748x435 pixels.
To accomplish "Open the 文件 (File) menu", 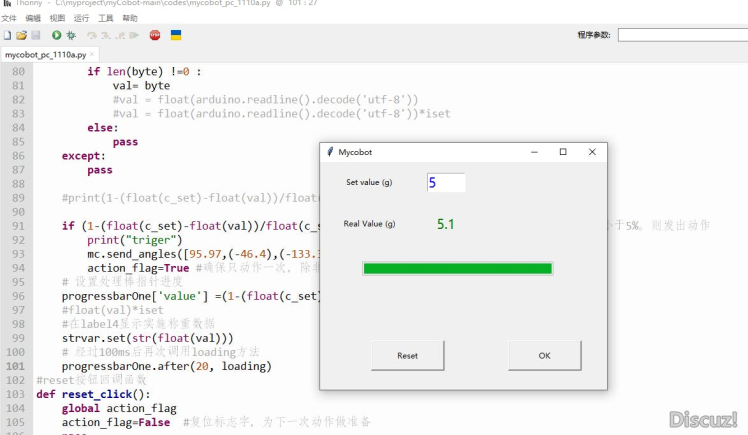I will point(9,18).
